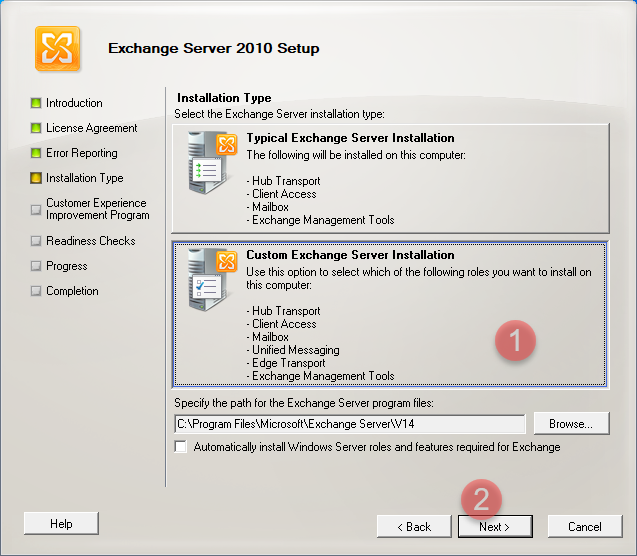
Task: Click the program files path field
Action: coord(350,424)
